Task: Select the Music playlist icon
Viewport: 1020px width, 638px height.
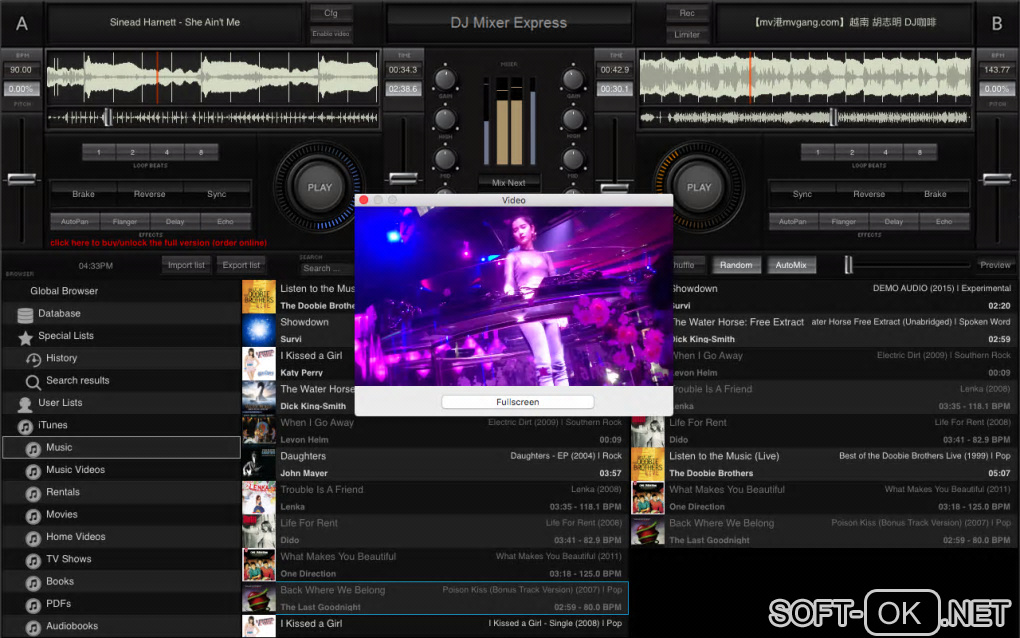Action: tap(33, 449)
